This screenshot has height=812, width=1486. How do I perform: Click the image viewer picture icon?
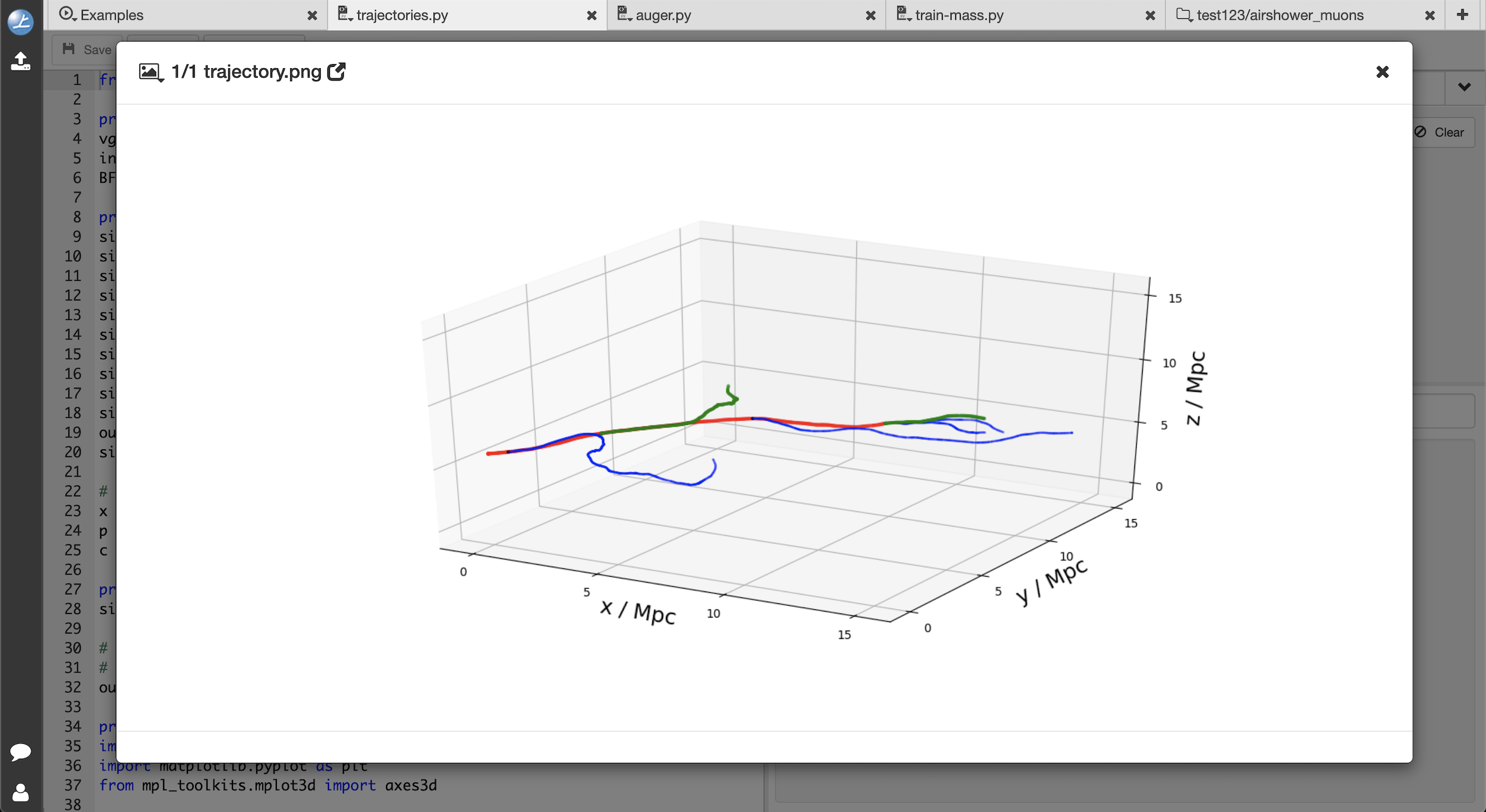(150, 72)
